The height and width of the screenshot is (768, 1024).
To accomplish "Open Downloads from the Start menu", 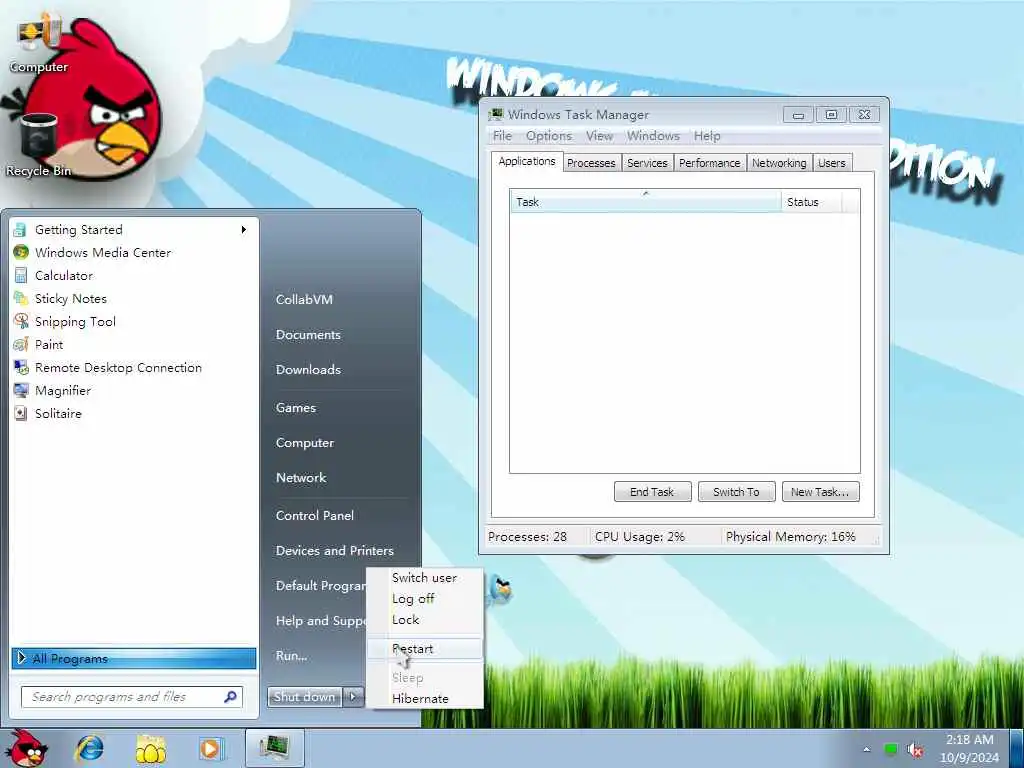I will pos(308,370).
